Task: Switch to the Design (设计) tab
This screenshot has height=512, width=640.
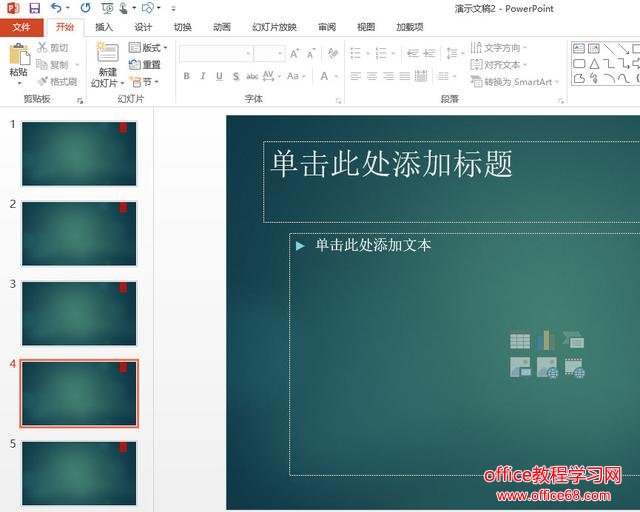Action: point(143,27)
